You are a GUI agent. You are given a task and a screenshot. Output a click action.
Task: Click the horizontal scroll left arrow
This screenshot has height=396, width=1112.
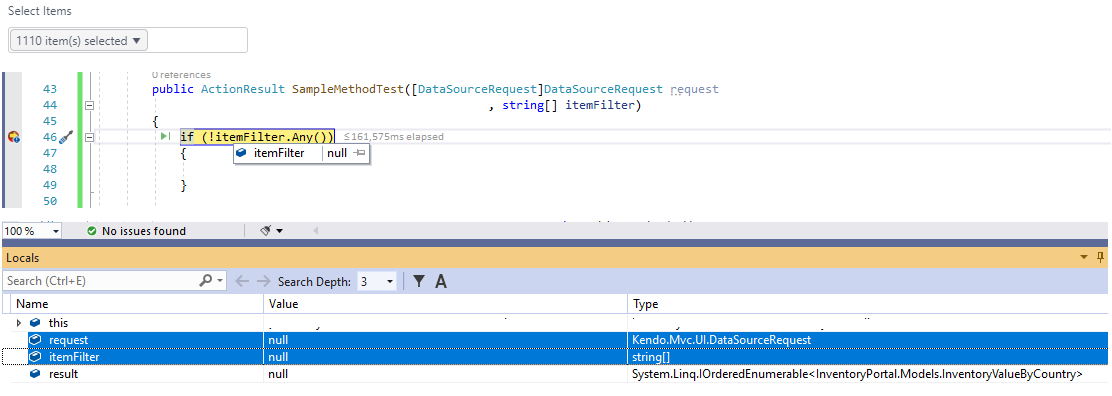click(x=315, y=231)
